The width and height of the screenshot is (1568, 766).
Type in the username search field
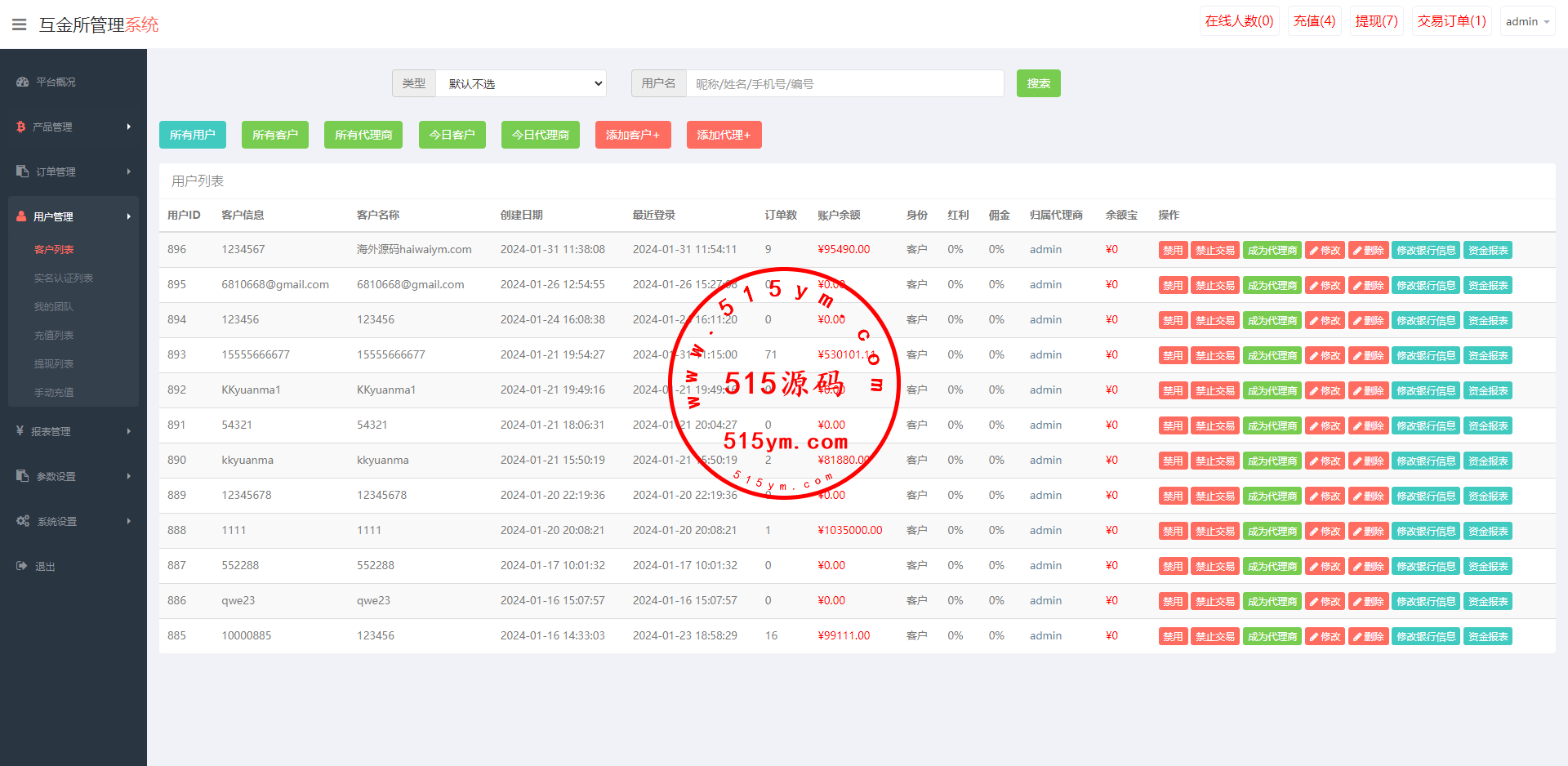click(x=844, y=83)
